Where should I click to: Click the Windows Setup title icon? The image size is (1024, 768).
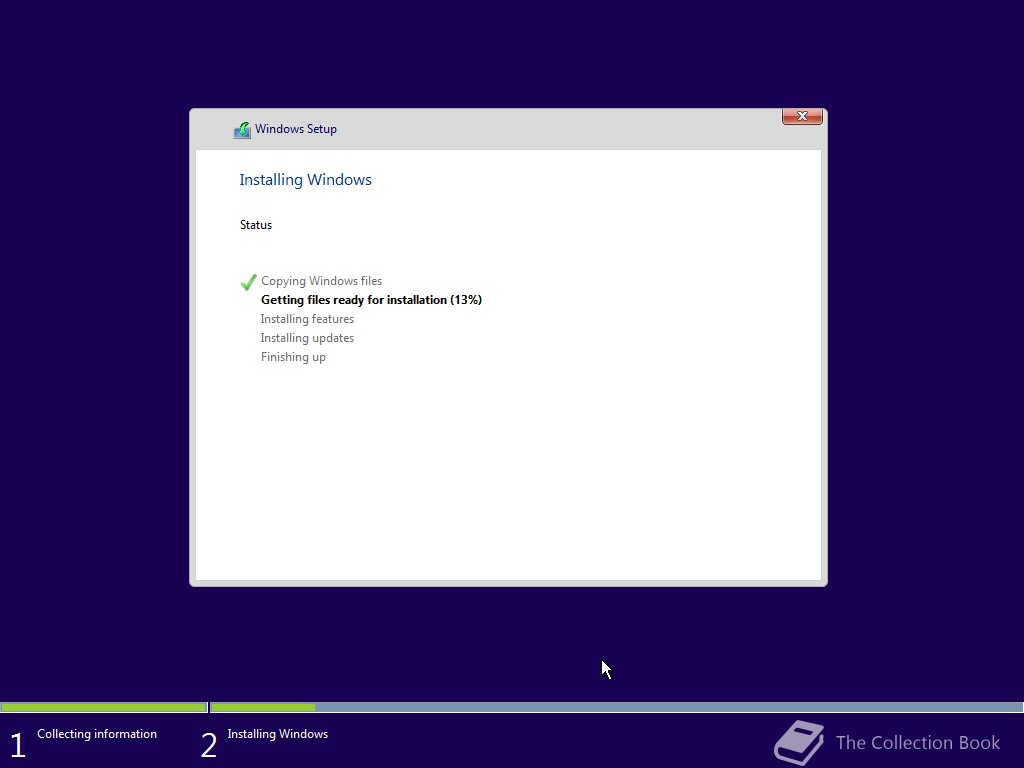(x=242, y=130)
